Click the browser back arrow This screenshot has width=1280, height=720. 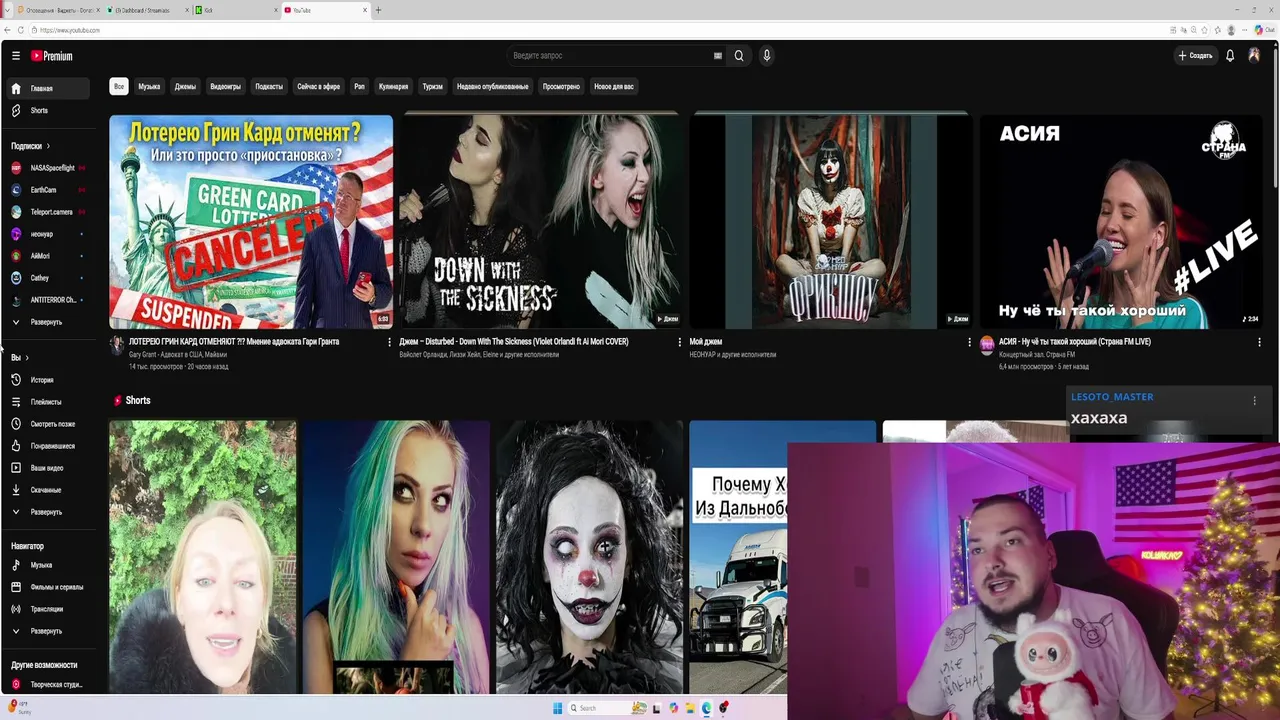pos(8,30)
